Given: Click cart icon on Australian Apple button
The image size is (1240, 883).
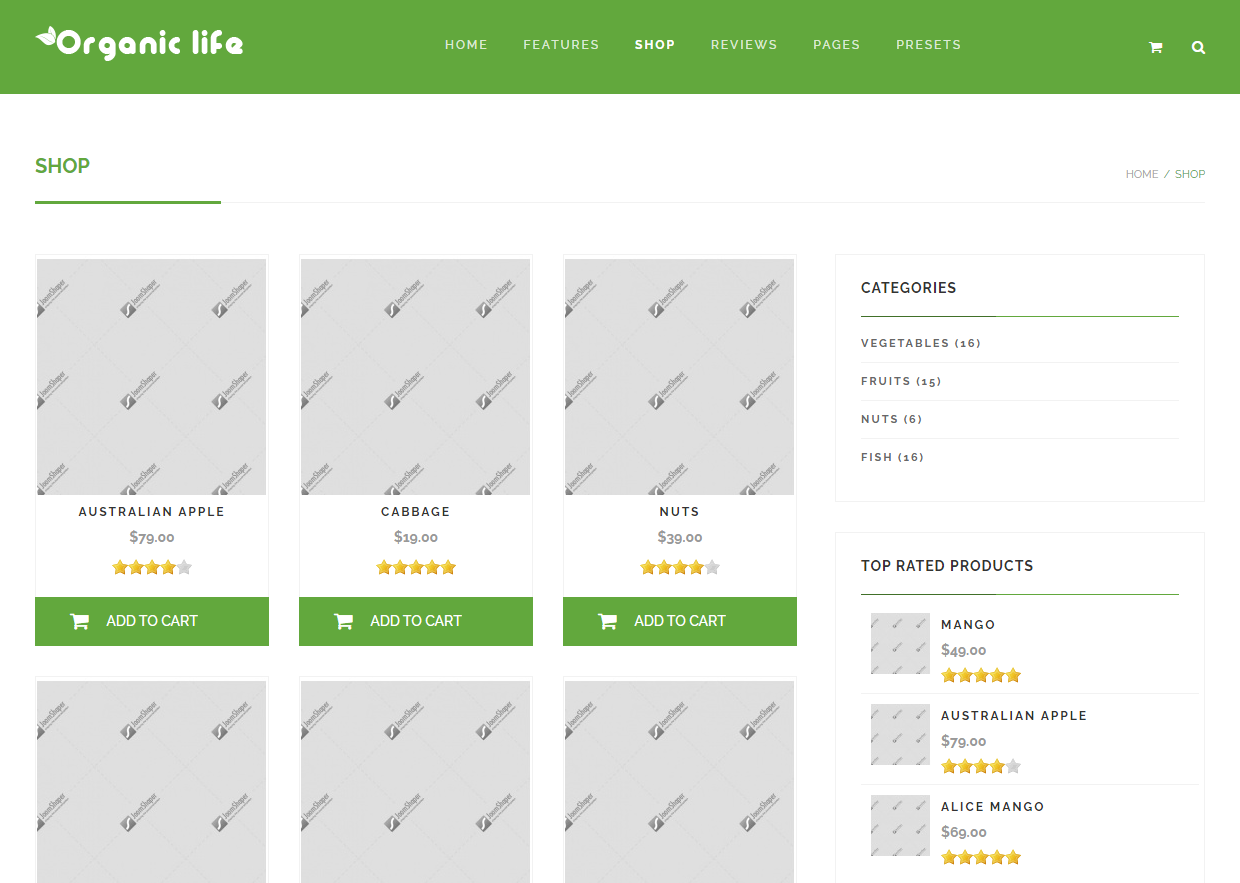Looking at the screenshot, I should (x=80, y=621).
